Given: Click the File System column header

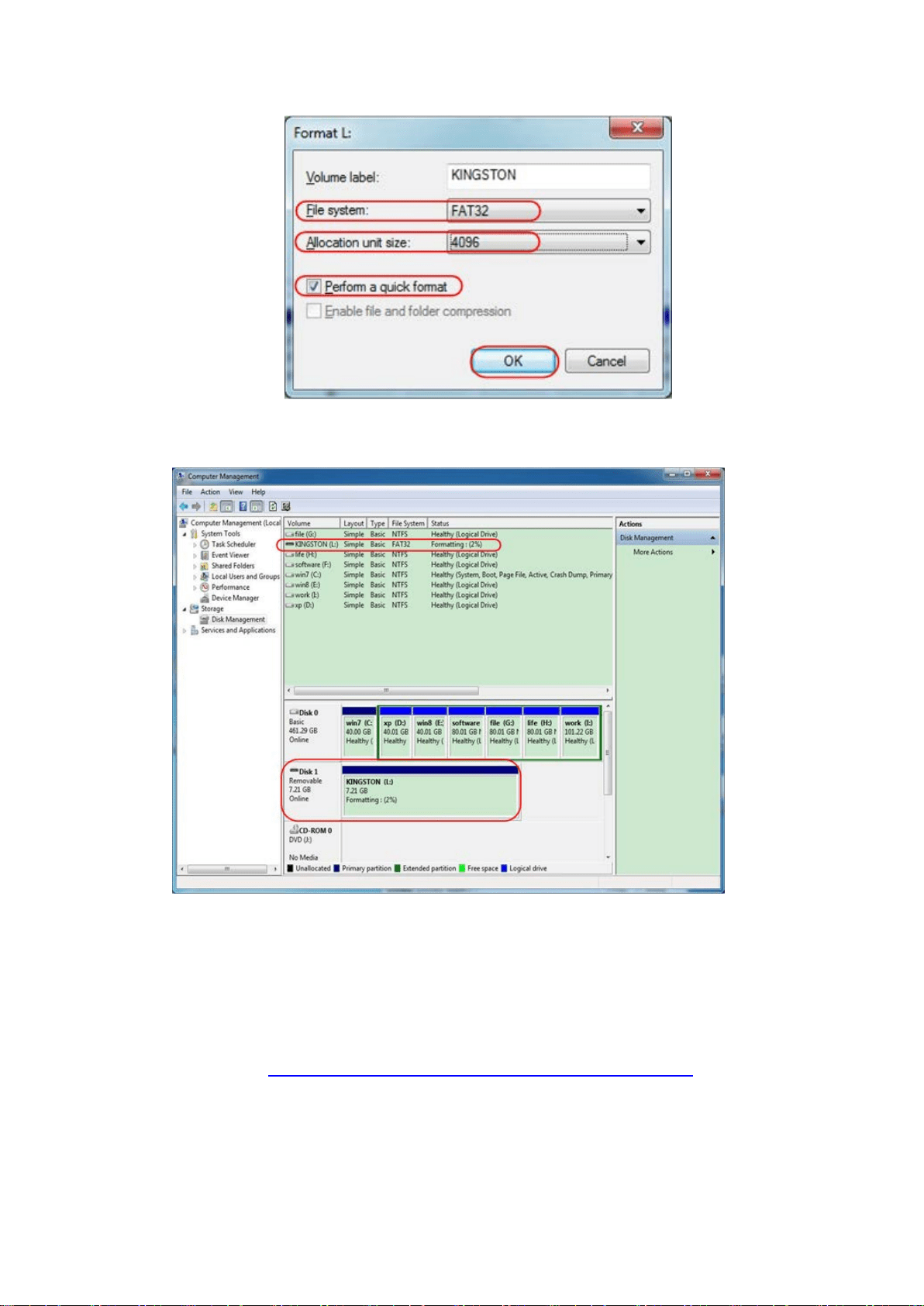Looking at the screenshot, I should [408, 523].
